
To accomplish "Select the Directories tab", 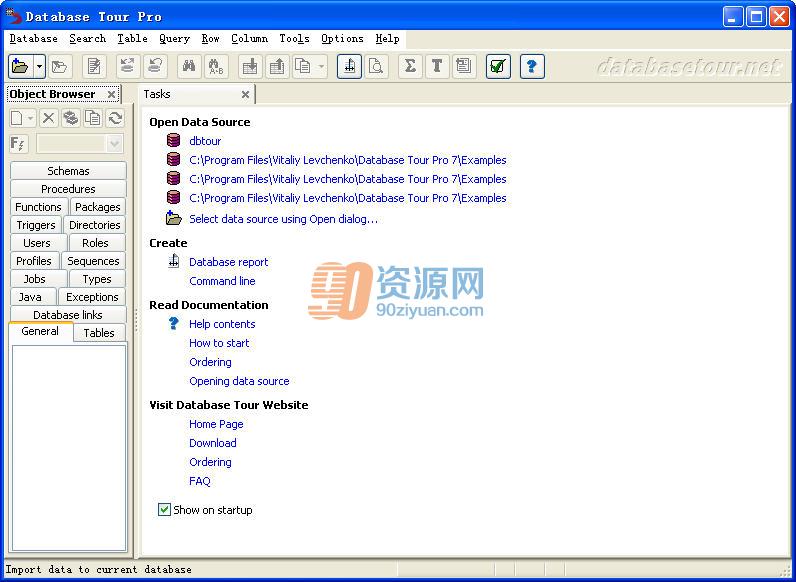I will pyautogui.click(x=94, y=225).
